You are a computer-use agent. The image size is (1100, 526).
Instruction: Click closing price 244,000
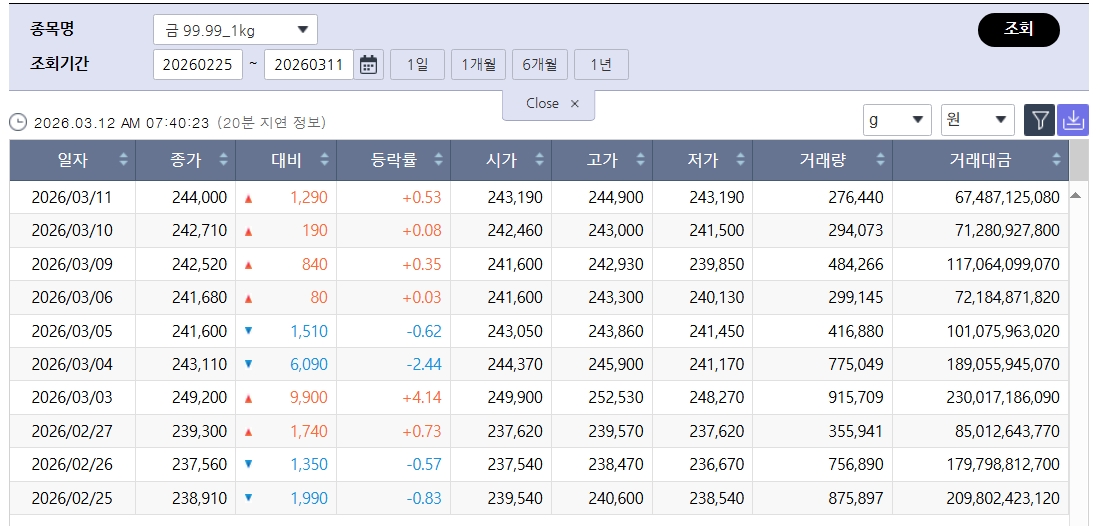click(x=199, y=198)
